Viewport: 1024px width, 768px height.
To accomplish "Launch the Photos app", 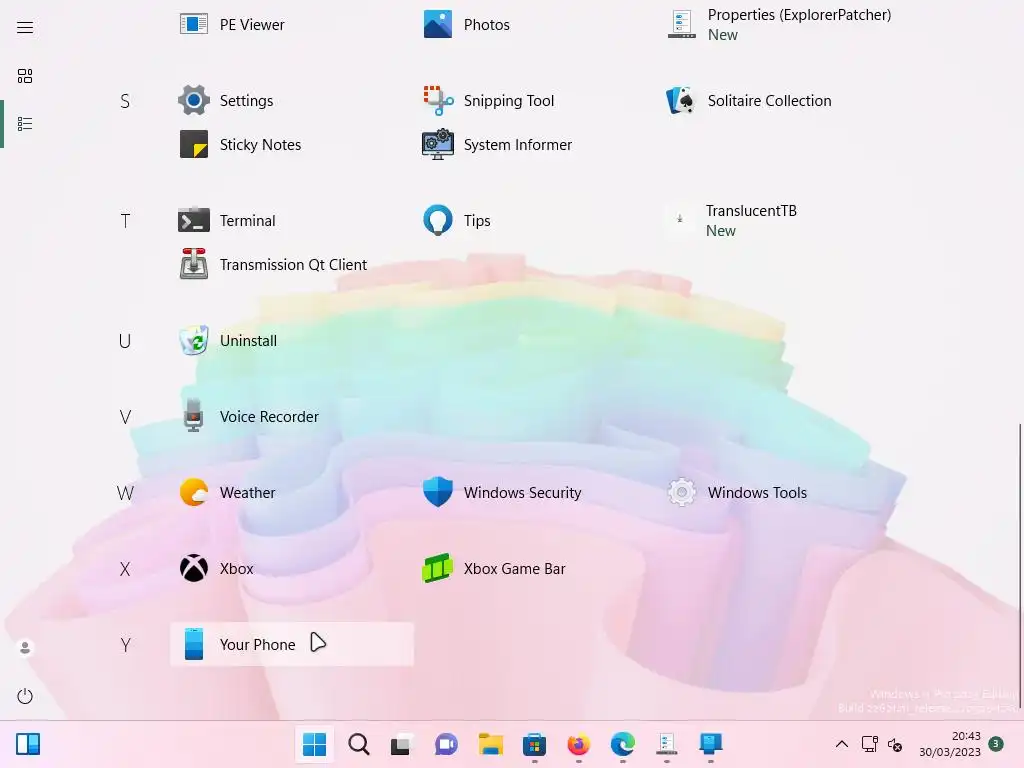I will (x=536, y=25).
